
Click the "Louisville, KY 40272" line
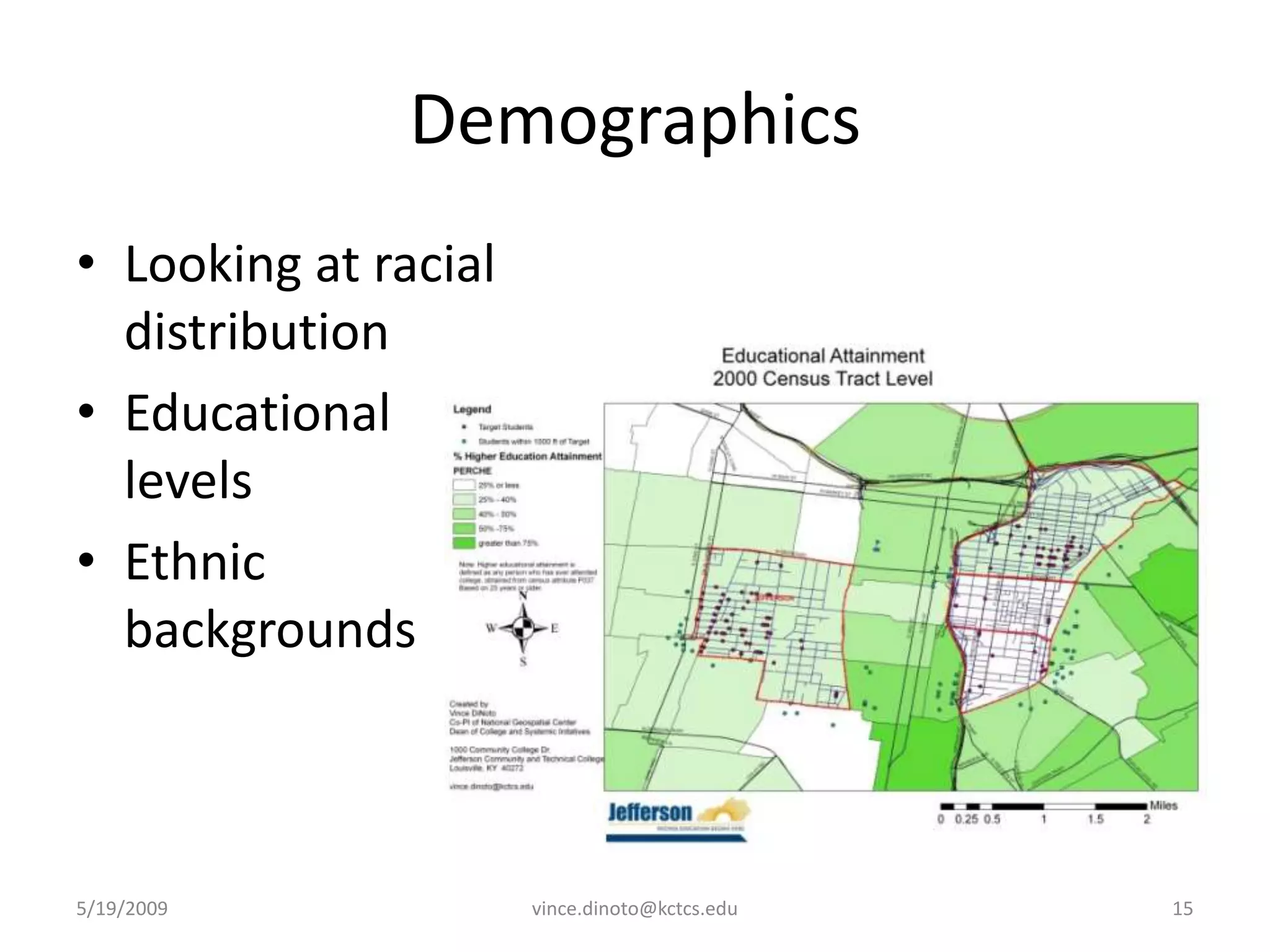pos(487,768)
